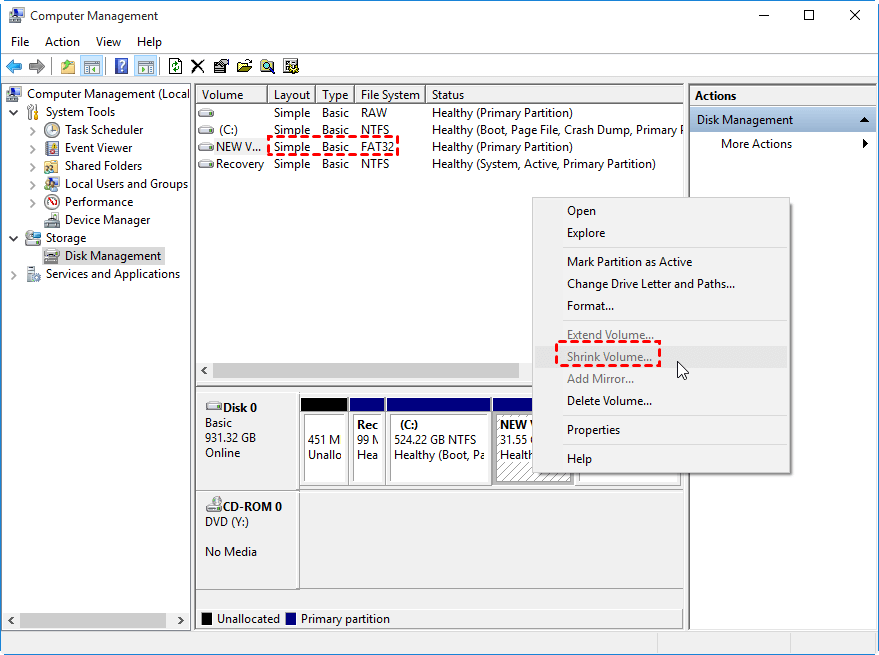
Task: Sort by the Type column header
Action: point(335,95)
